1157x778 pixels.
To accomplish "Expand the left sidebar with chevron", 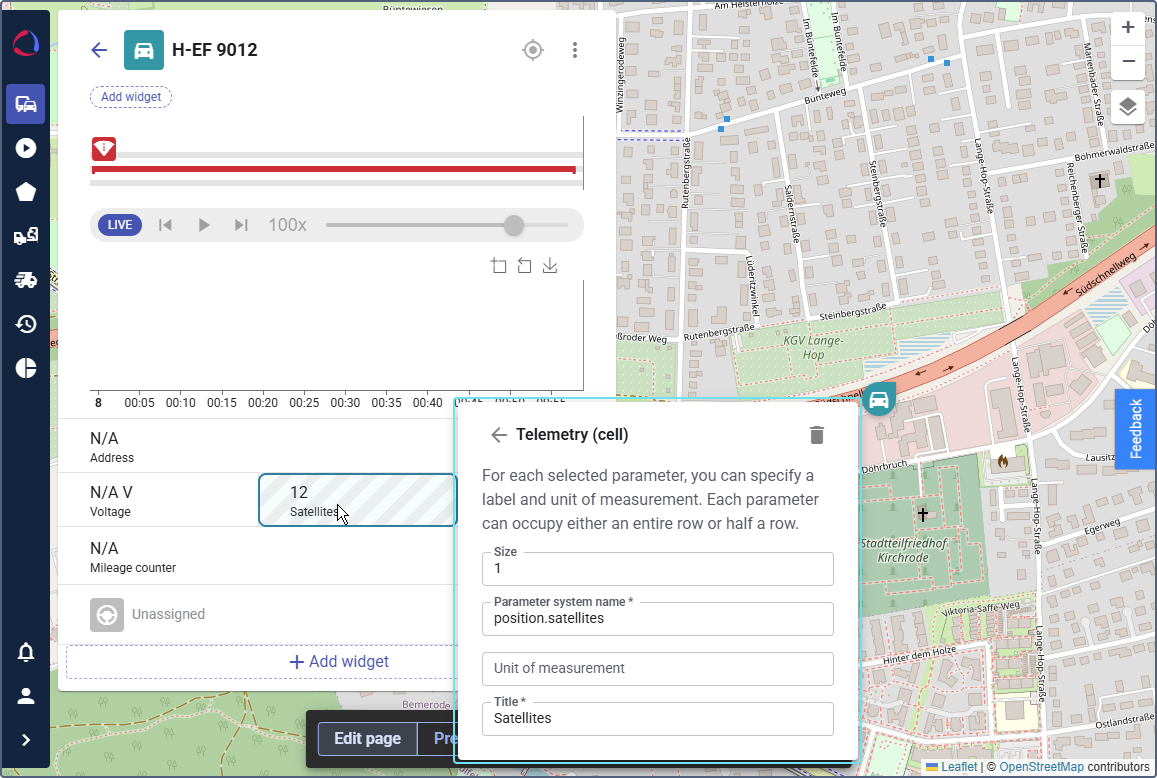I will 26,740.
